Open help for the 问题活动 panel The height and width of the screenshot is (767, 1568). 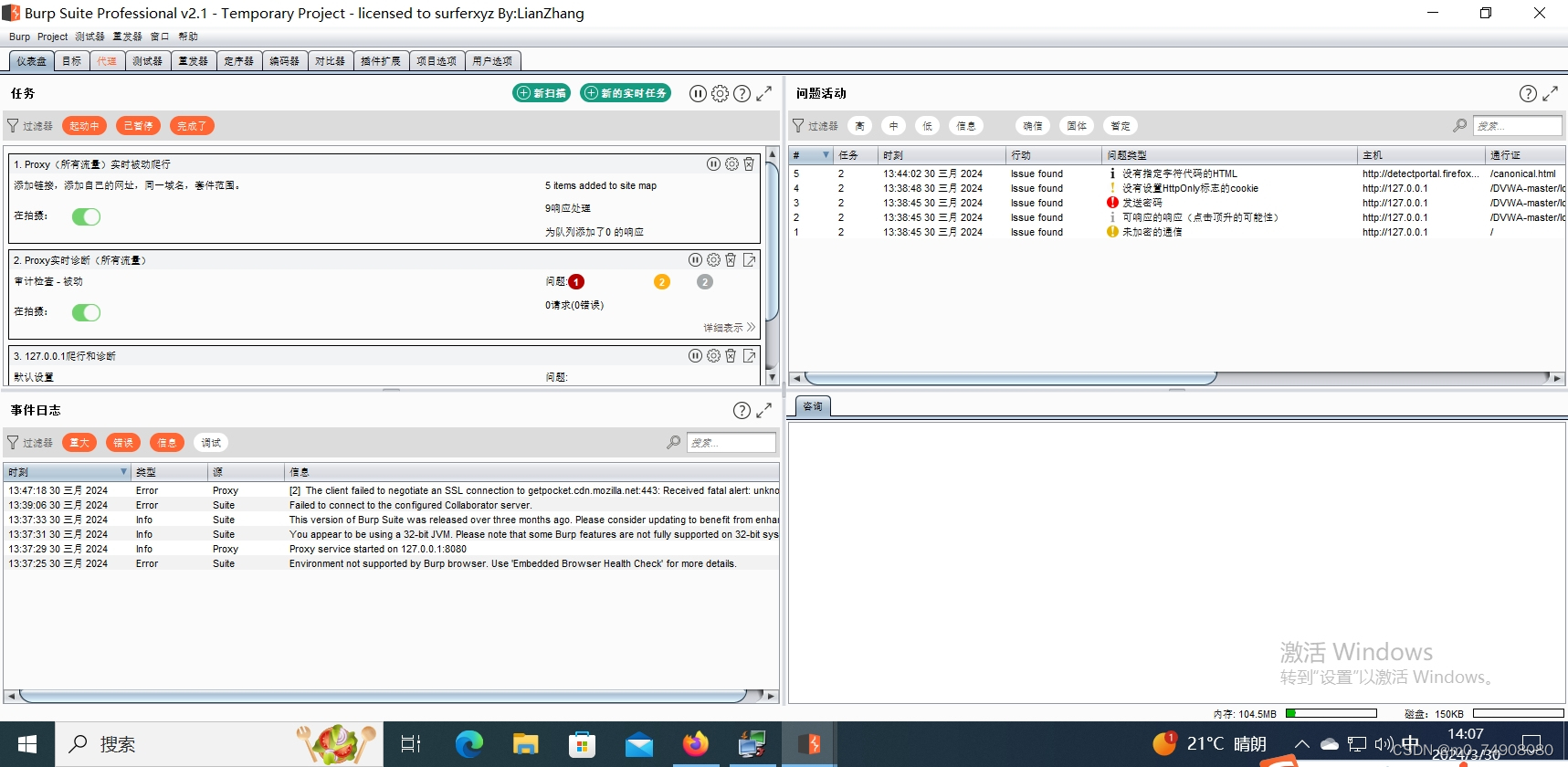coord(1528,93)
